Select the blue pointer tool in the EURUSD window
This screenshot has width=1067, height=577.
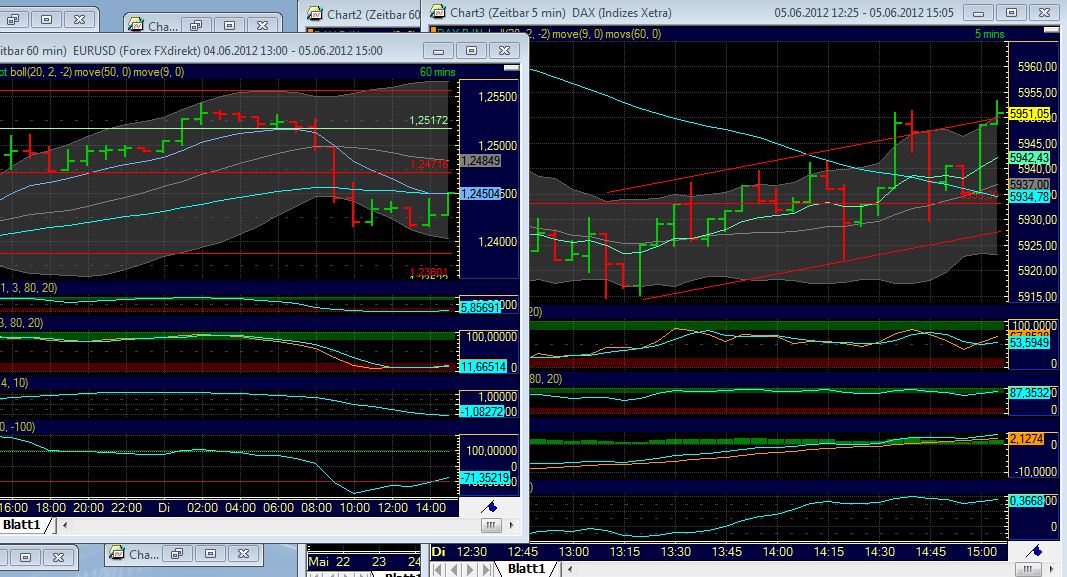(489, 506)
